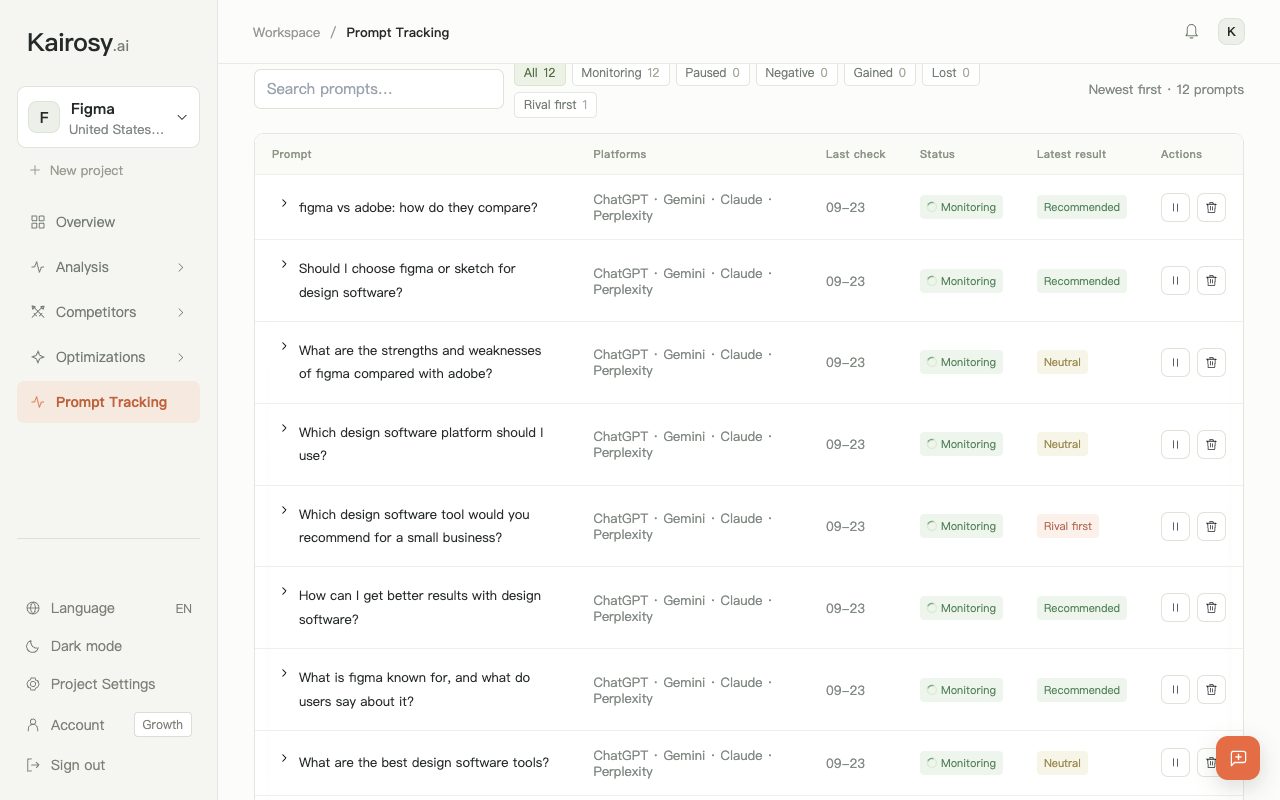Delete the 'better results' prompt
1280x800 pixels.
tap(1211, 608)
